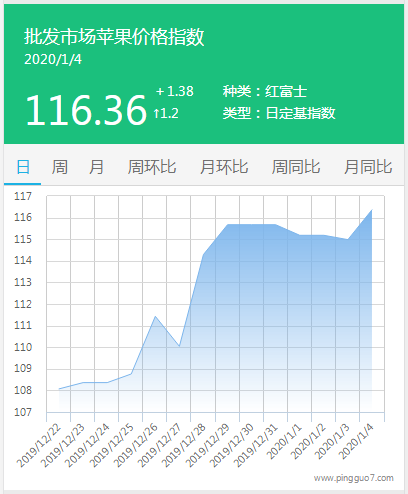Open the 周环比 tab
The image size is (408, 494).
[152, 167]
